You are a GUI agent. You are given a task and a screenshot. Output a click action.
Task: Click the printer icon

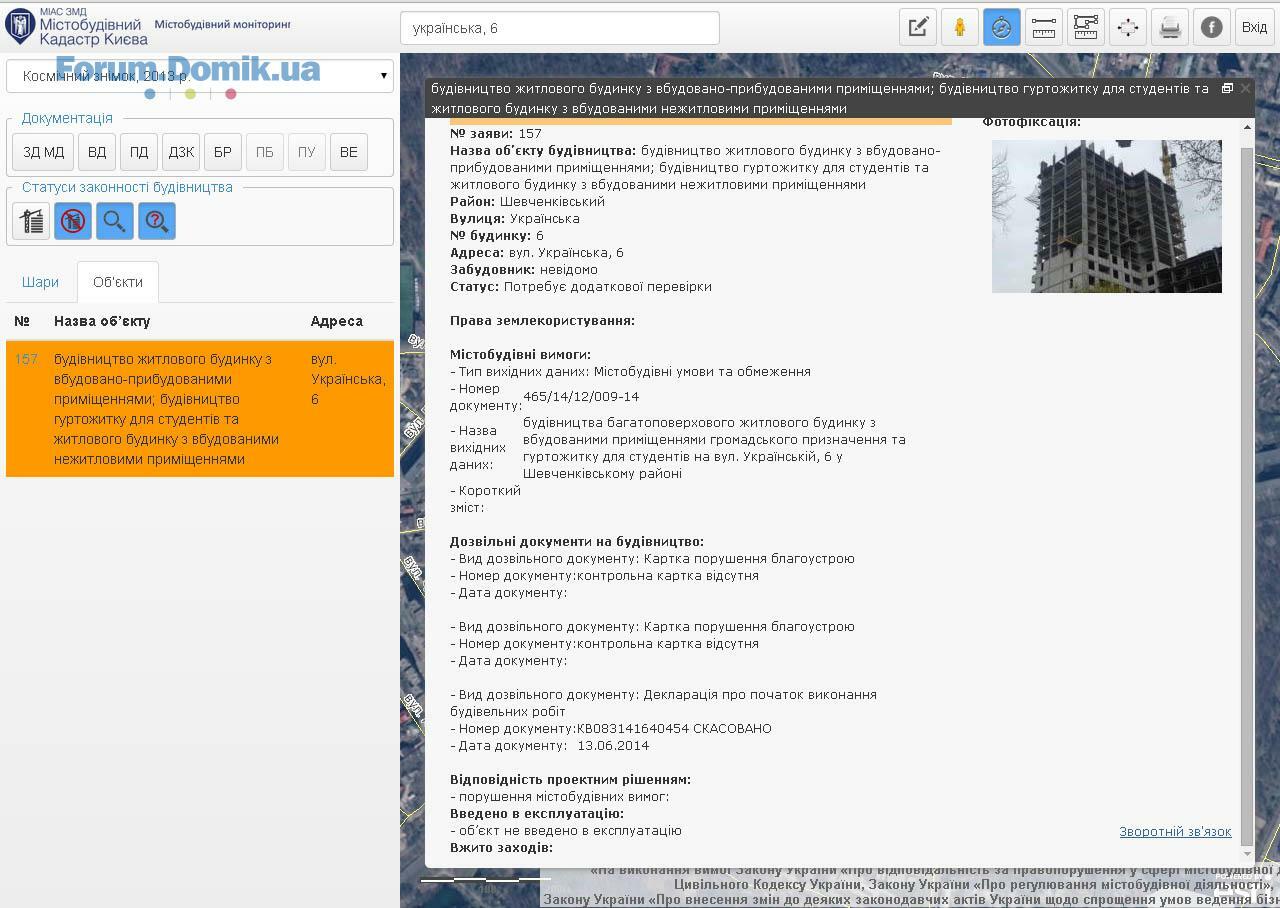coord(1170,27)
